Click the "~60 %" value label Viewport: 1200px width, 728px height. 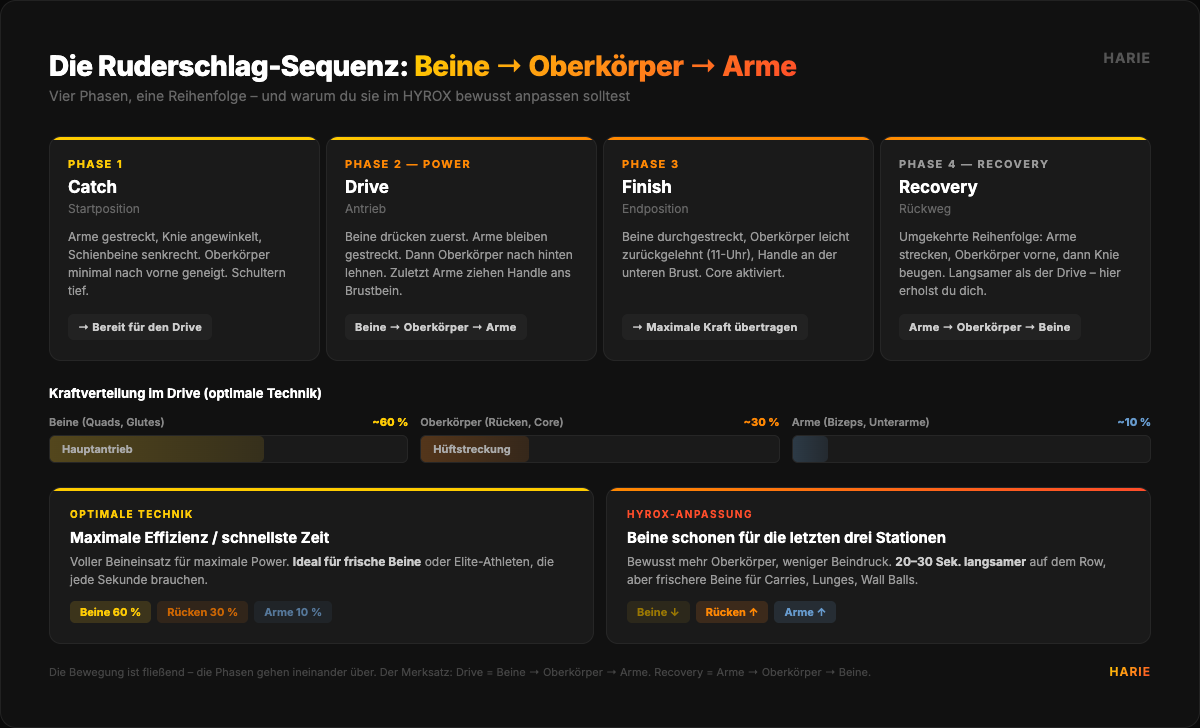389,422
